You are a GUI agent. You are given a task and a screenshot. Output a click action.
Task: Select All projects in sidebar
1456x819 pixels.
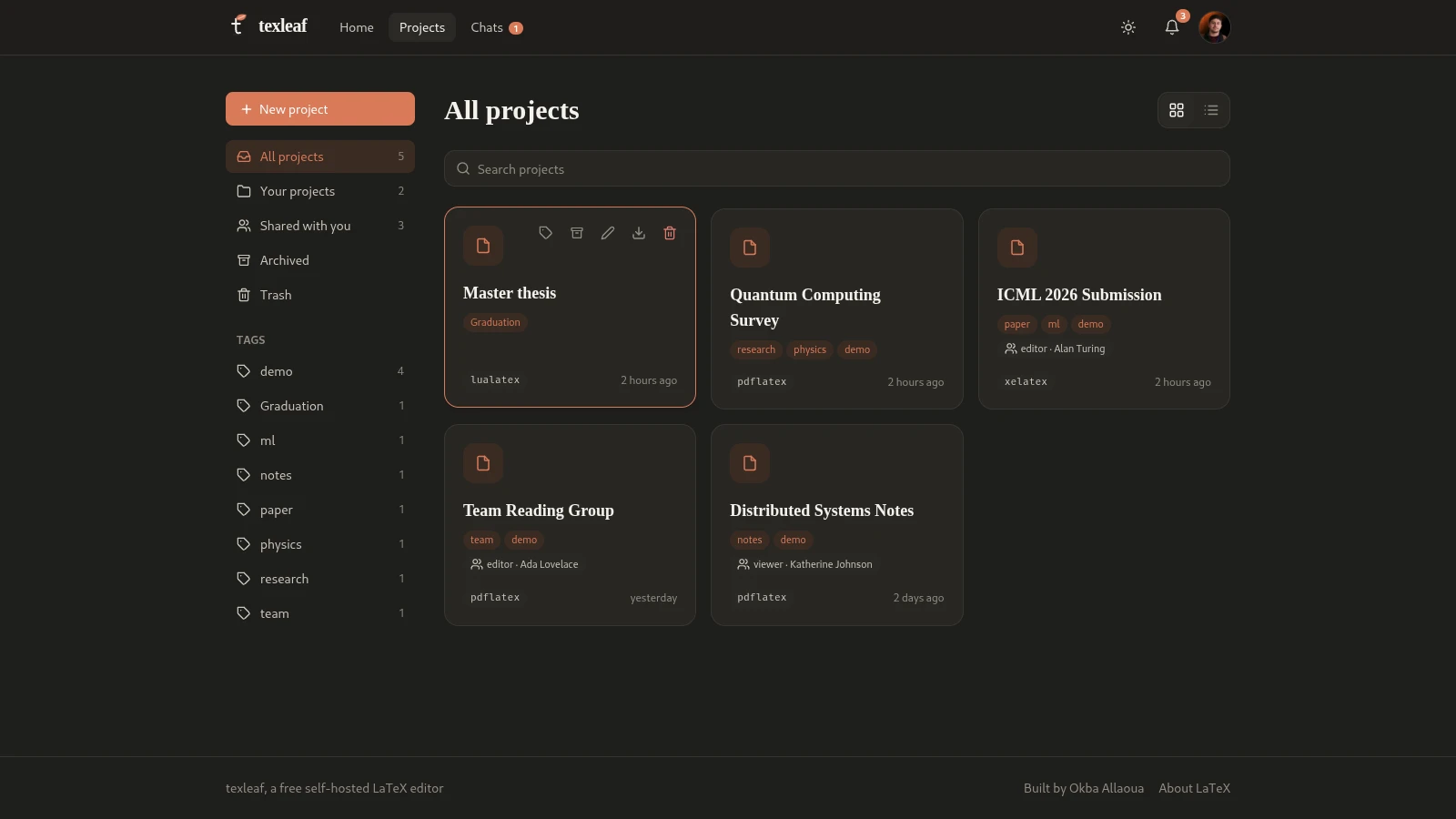(x=320, y=157)
